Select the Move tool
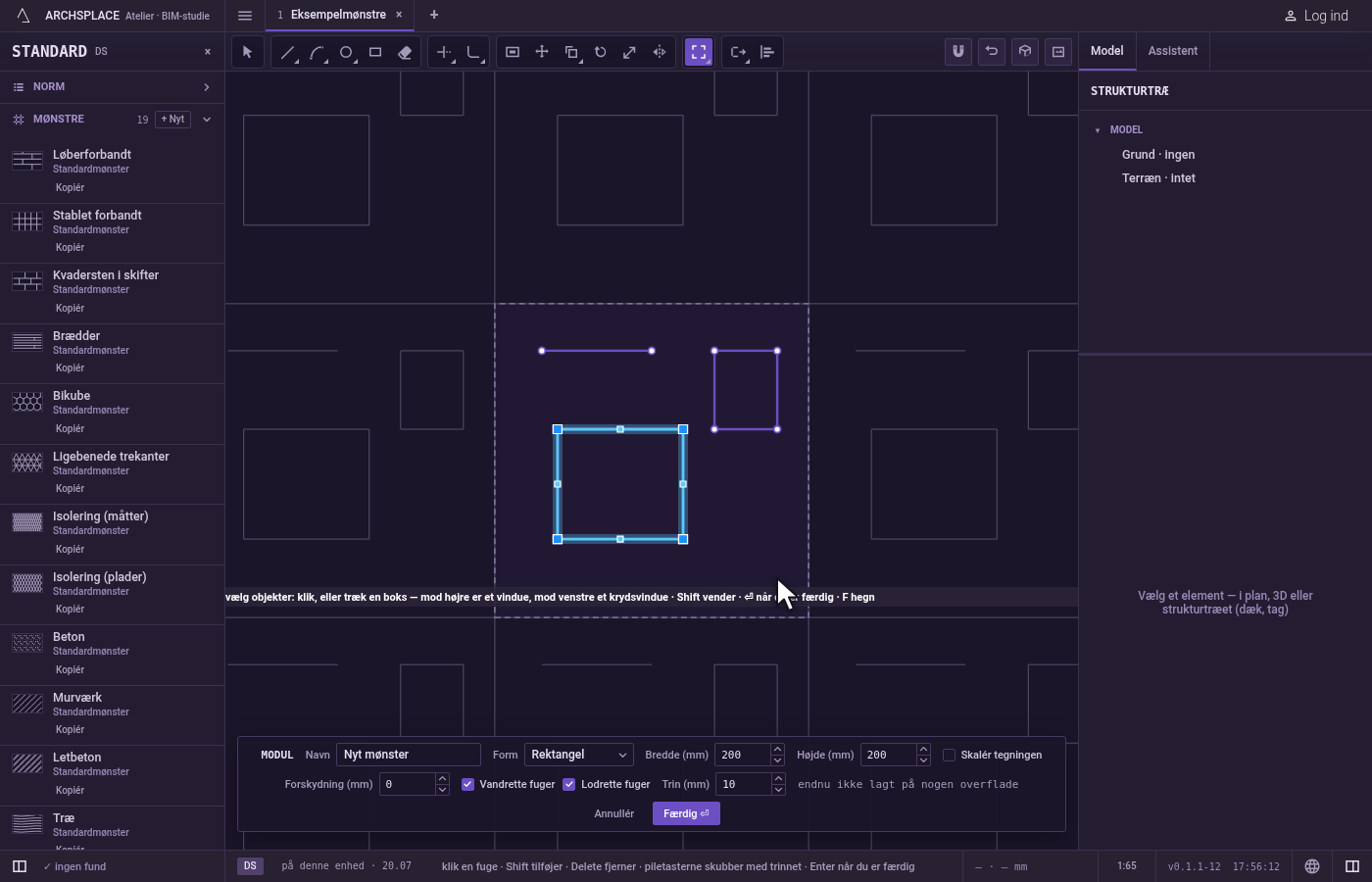This screenshot has width=1372, height=882. (542, 52)
